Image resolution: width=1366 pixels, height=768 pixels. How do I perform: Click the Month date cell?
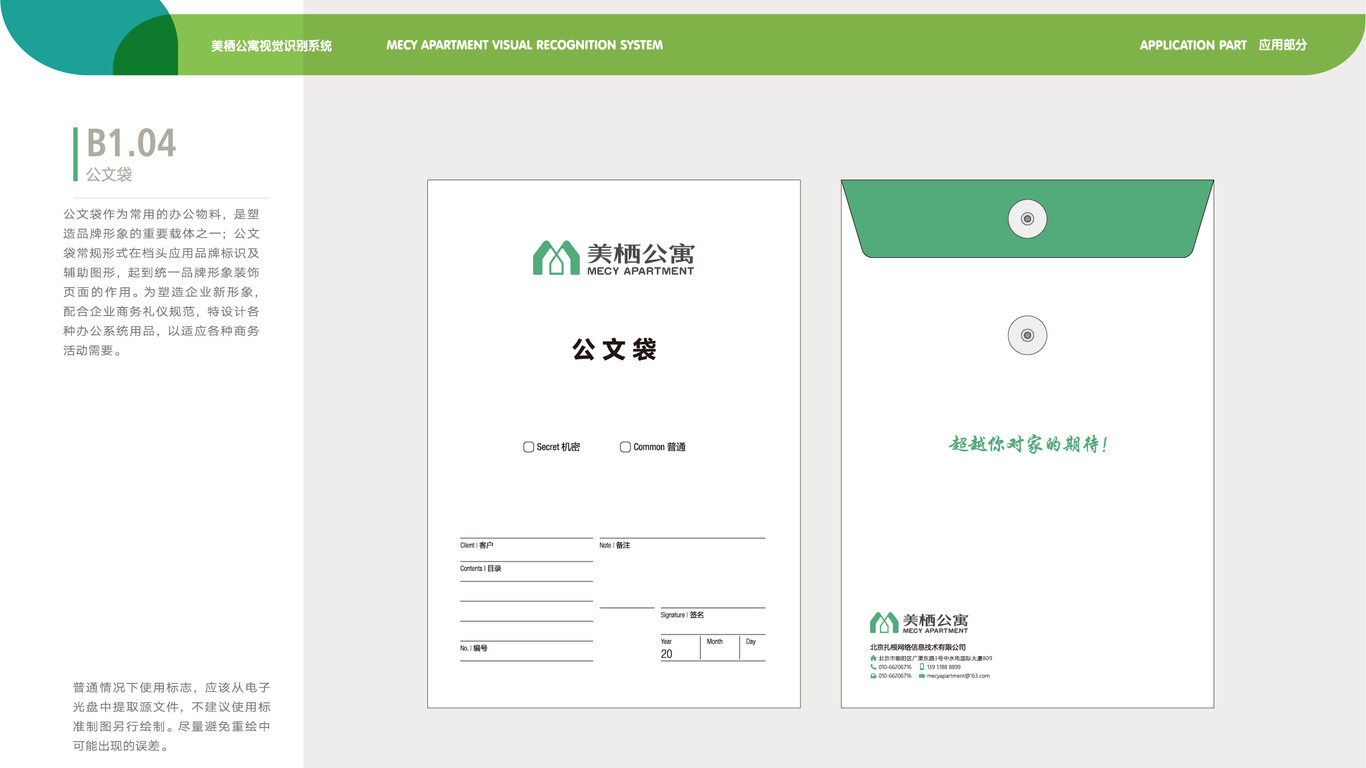721,648
